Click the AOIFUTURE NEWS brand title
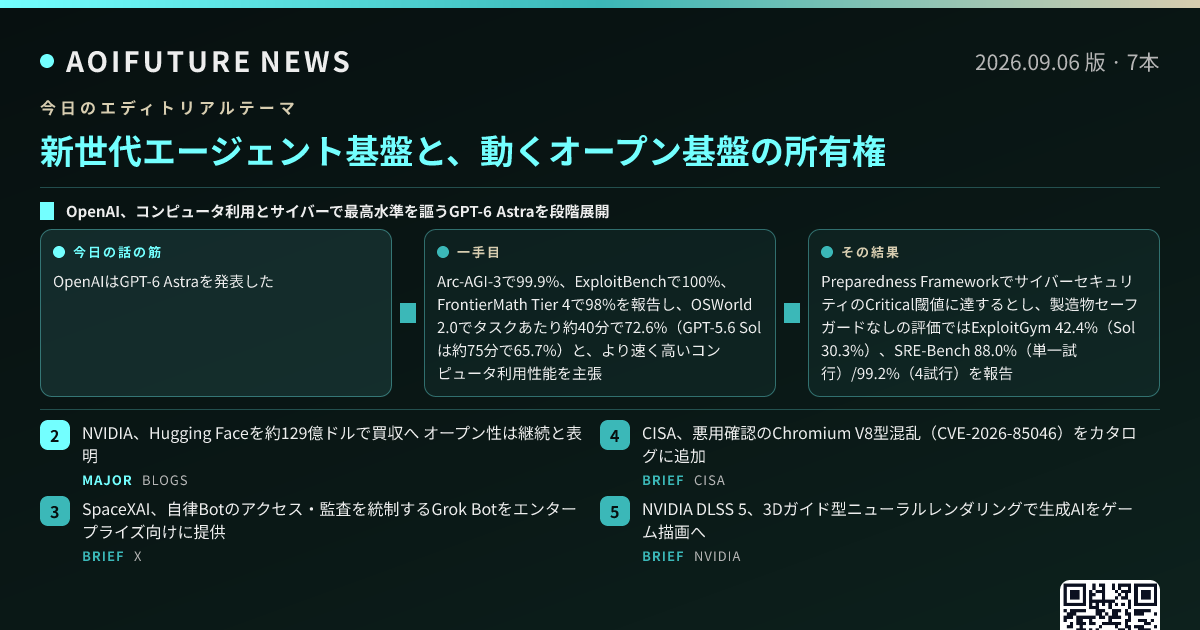The image size is (1200, 630). click(x=208, y=62)
